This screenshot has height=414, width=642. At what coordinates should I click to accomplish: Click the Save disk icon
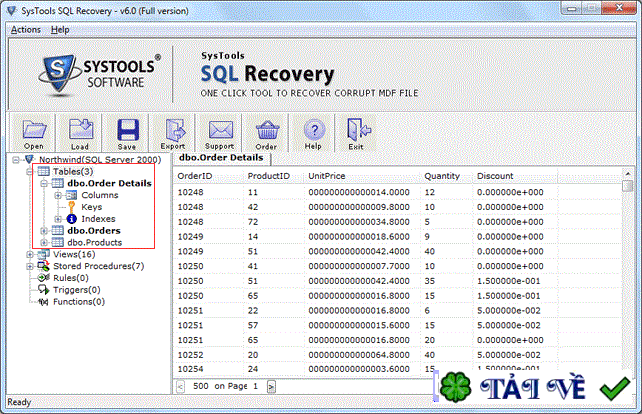(127, 131)
